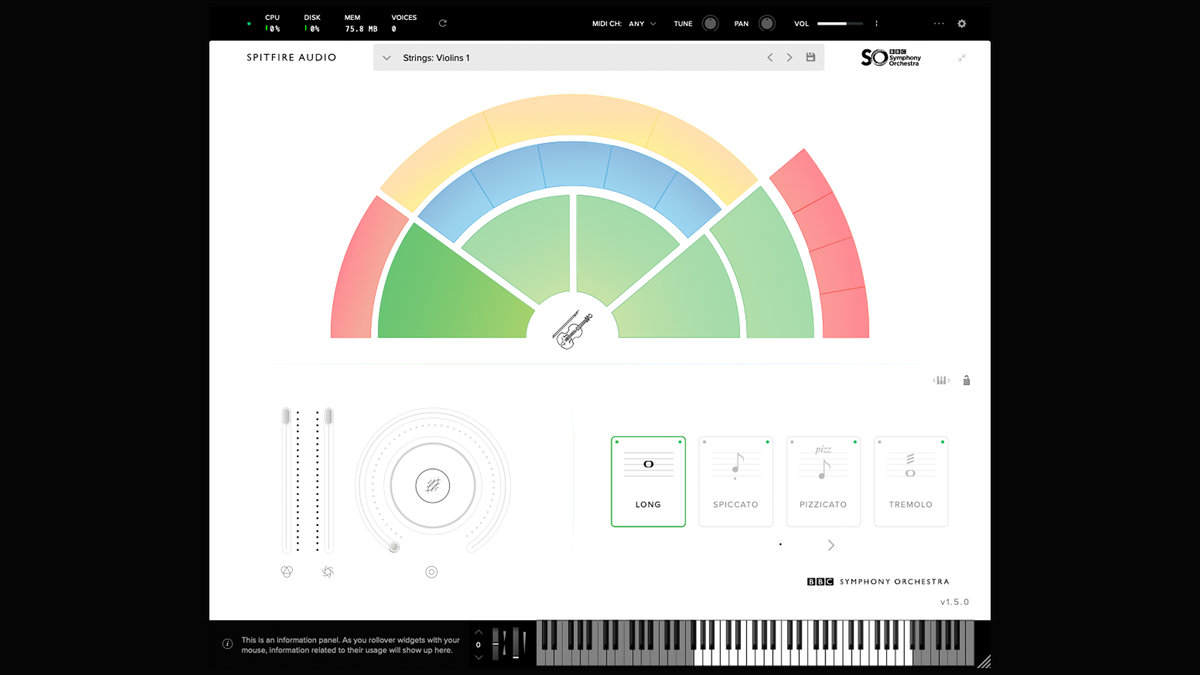Switch to the PIZZICATO articulation
This screenshot has width=1200, height=675.
823,480
